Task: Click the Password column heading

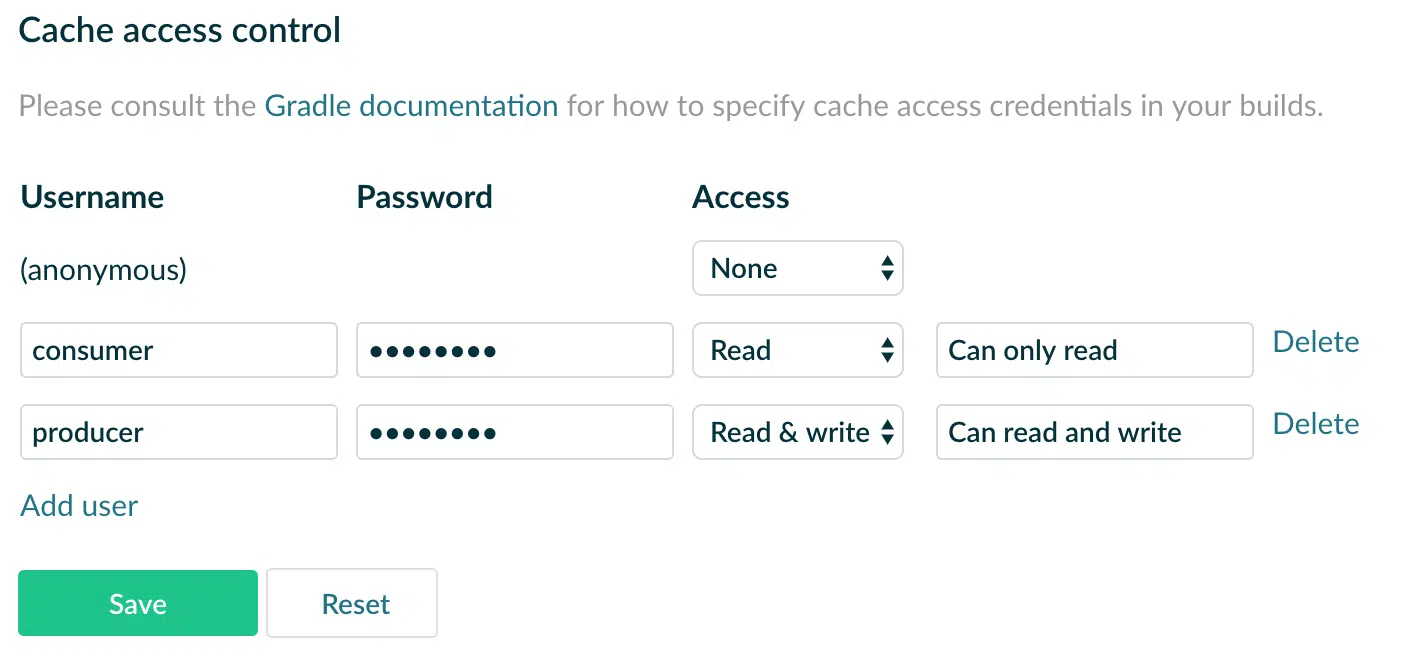Action: click(424, 197)
